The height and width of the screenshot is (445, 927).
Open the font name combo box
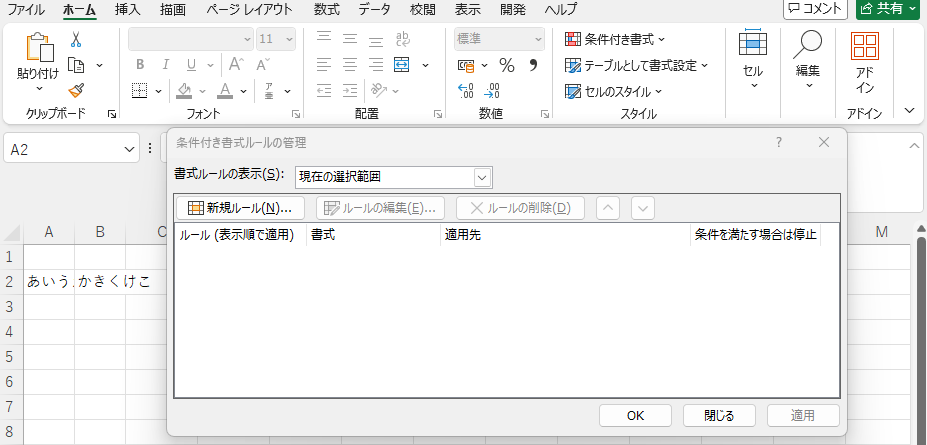pos(191,39)
